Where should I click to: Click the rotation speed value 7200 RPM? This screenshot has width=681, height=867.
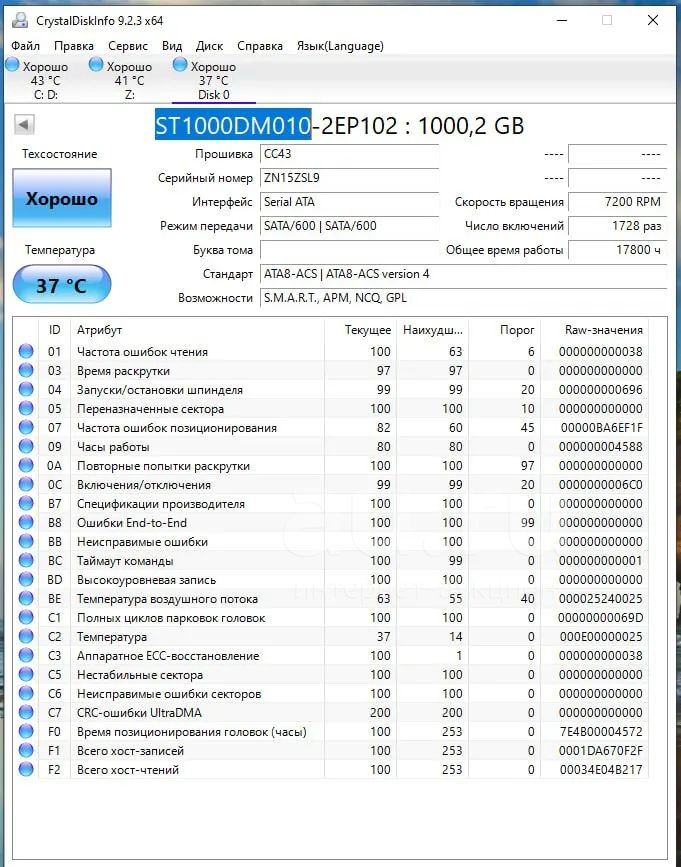click(617, 202)
